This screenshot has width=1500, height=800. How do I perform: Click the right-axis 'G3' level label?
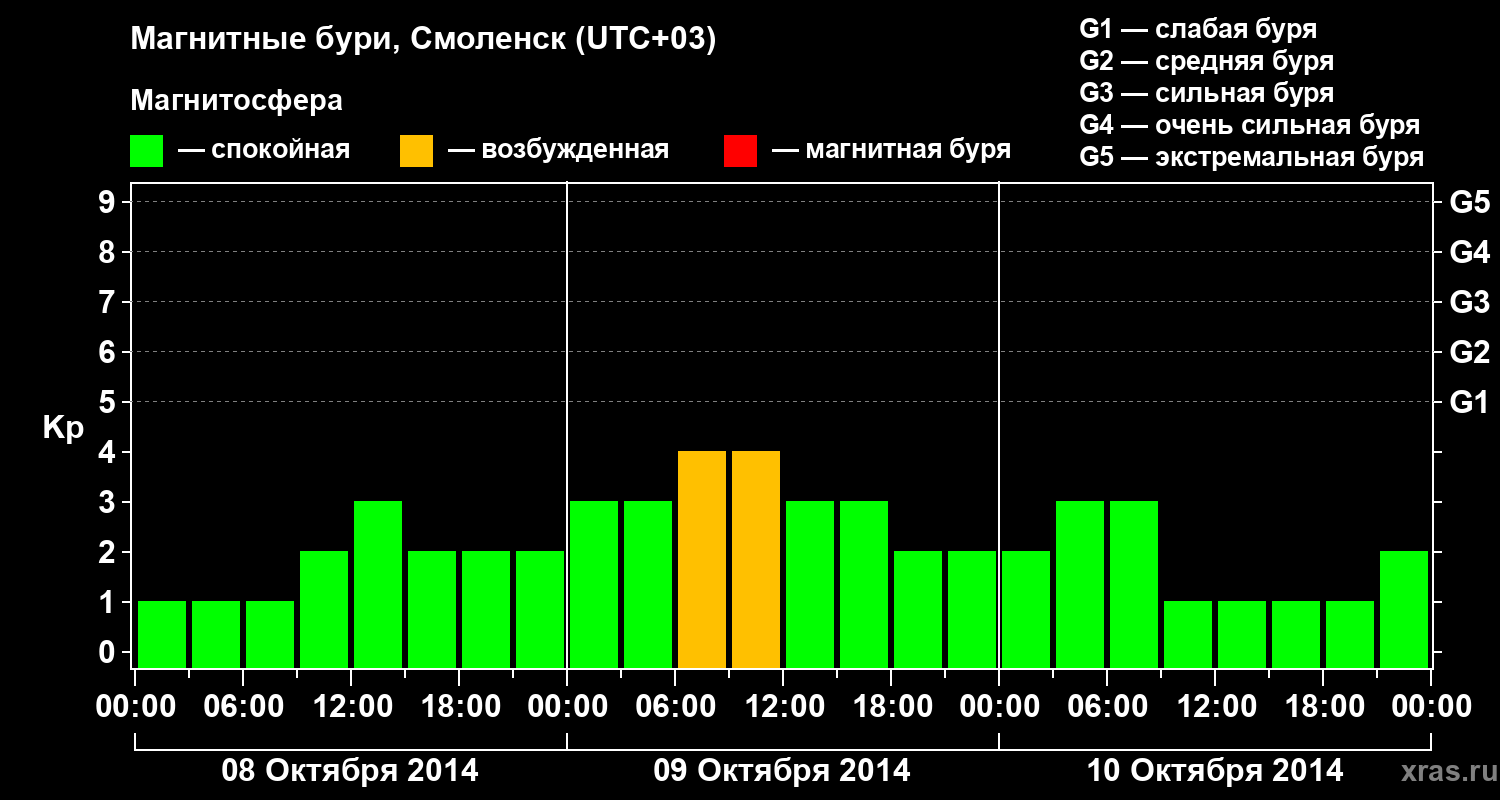(1469, 303)
